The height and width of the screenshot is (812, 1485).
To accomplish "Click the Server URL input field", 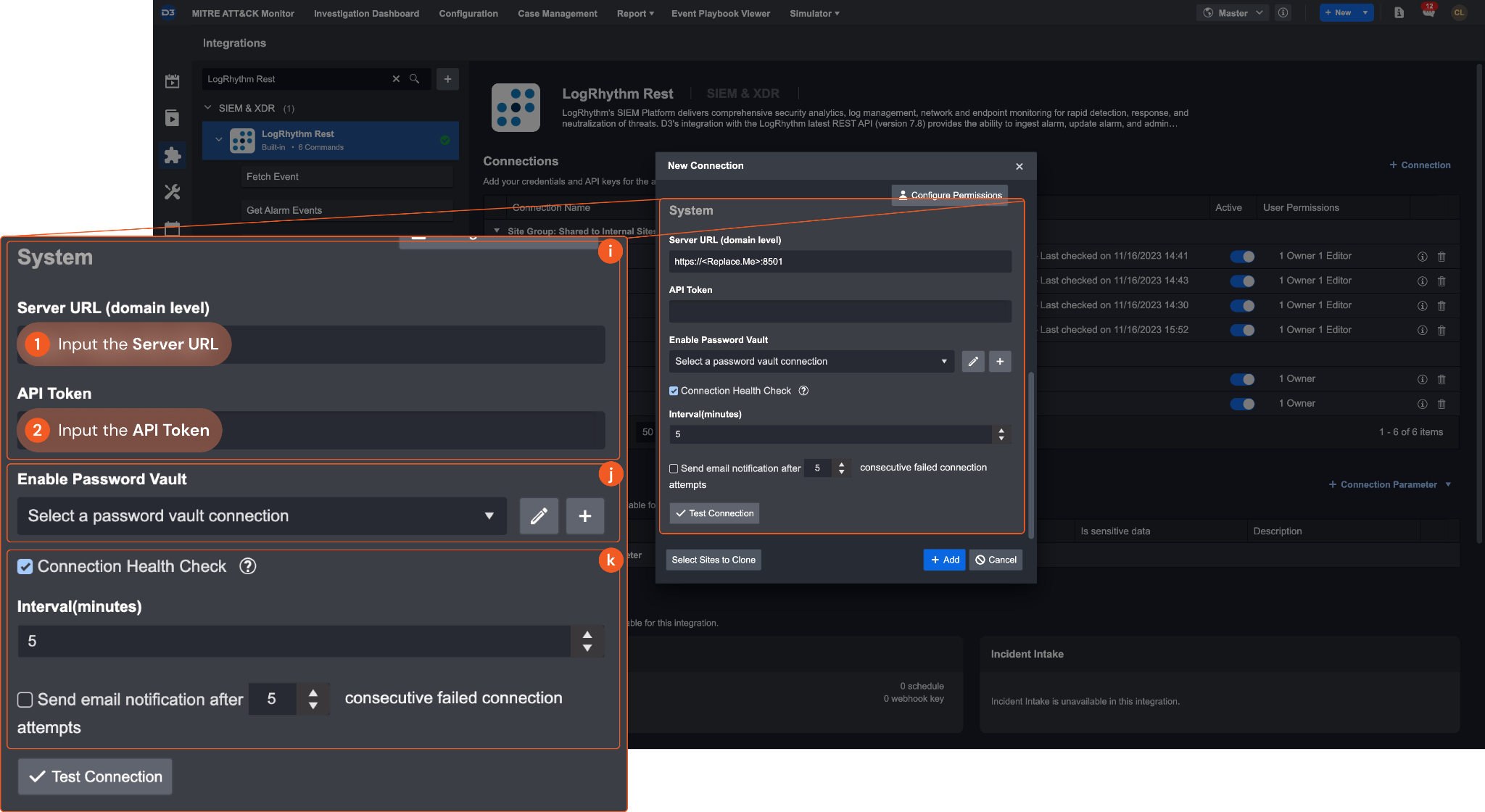I will click(840, 262).
